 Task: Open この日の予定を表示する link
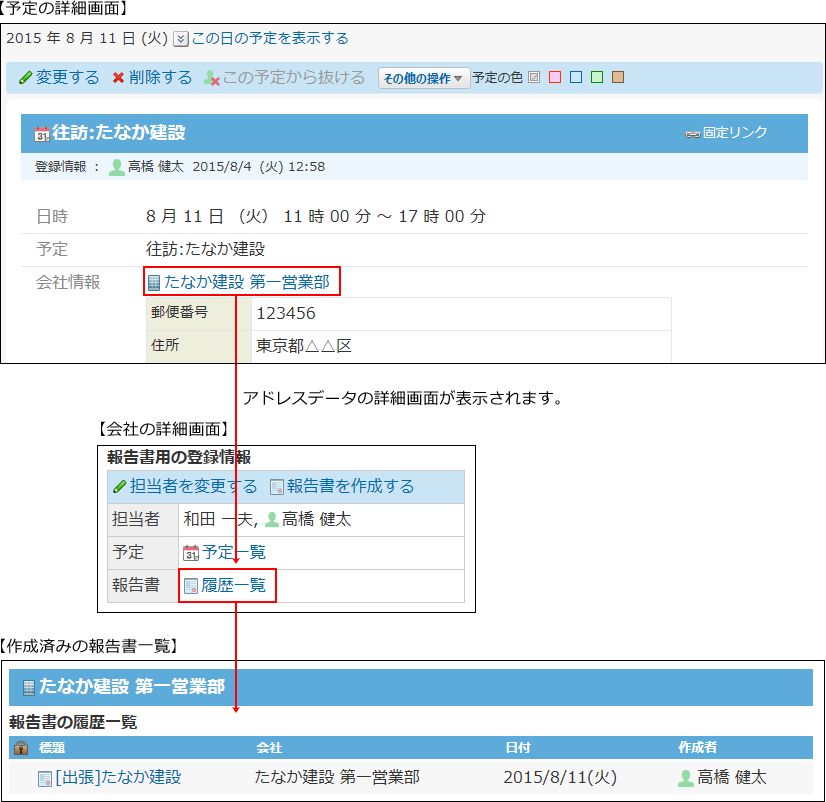(270, 38)
